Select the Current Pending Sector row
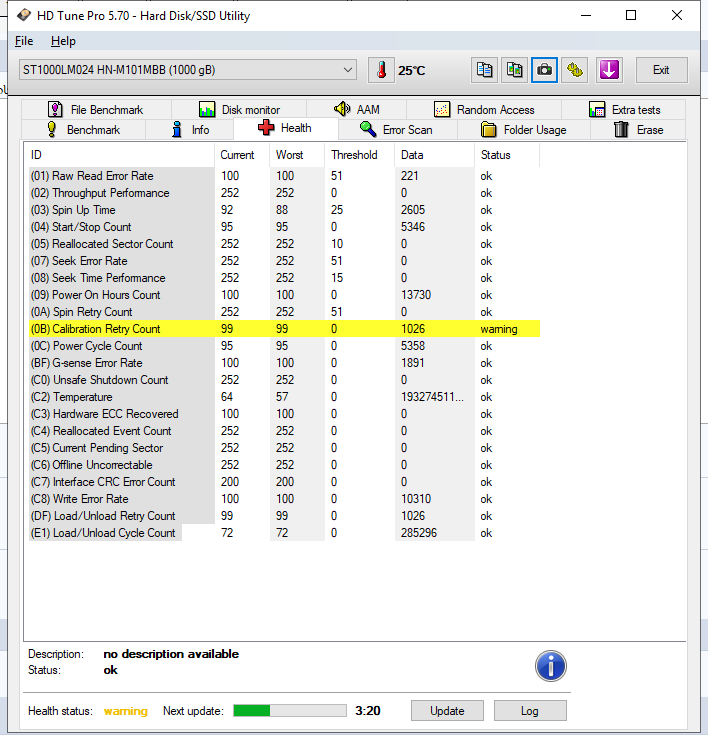The image size is (708, 740). pos(285,448)
